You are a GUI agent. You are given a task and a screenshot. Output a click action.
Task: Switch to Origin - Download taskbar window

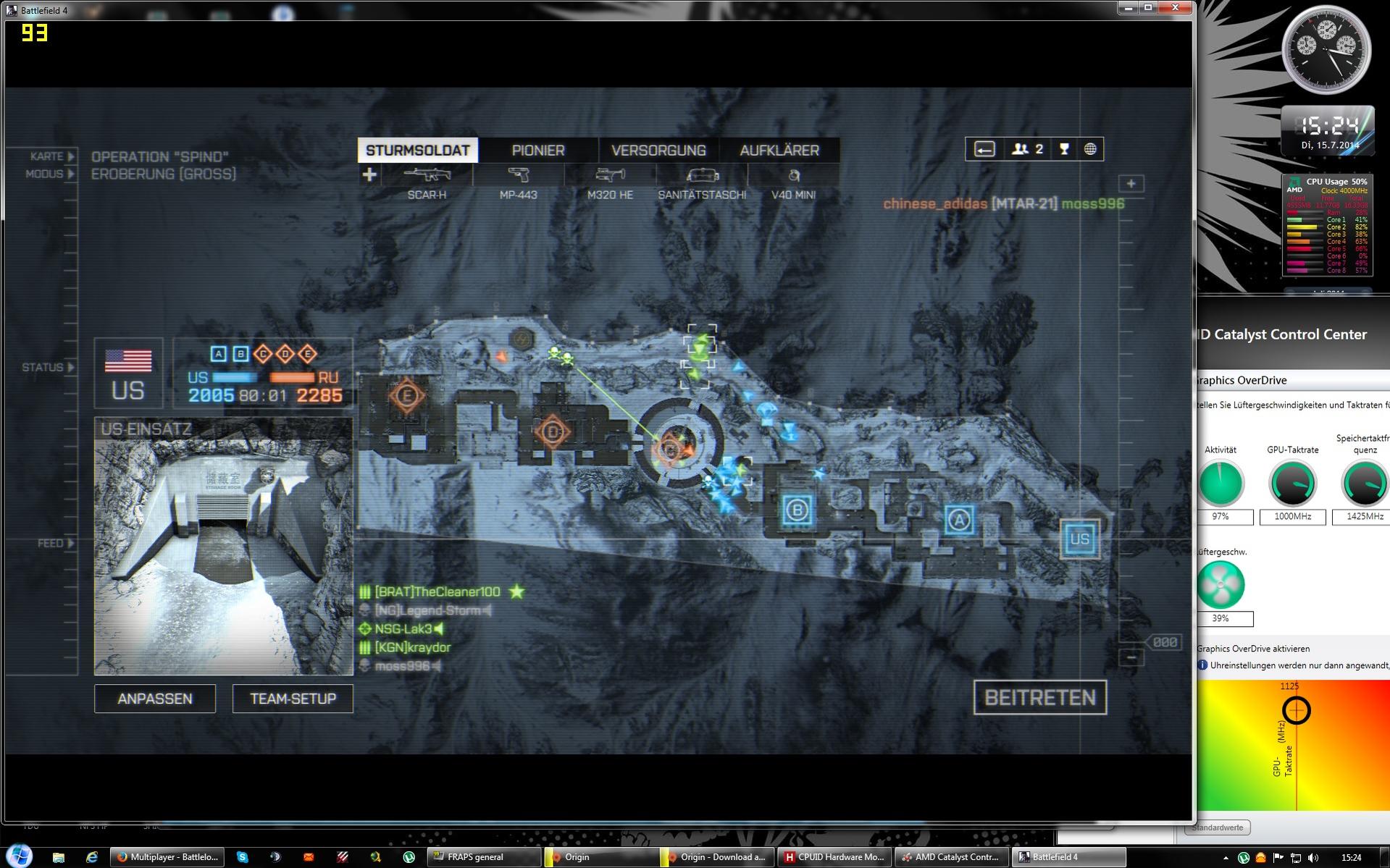point(717,857)
